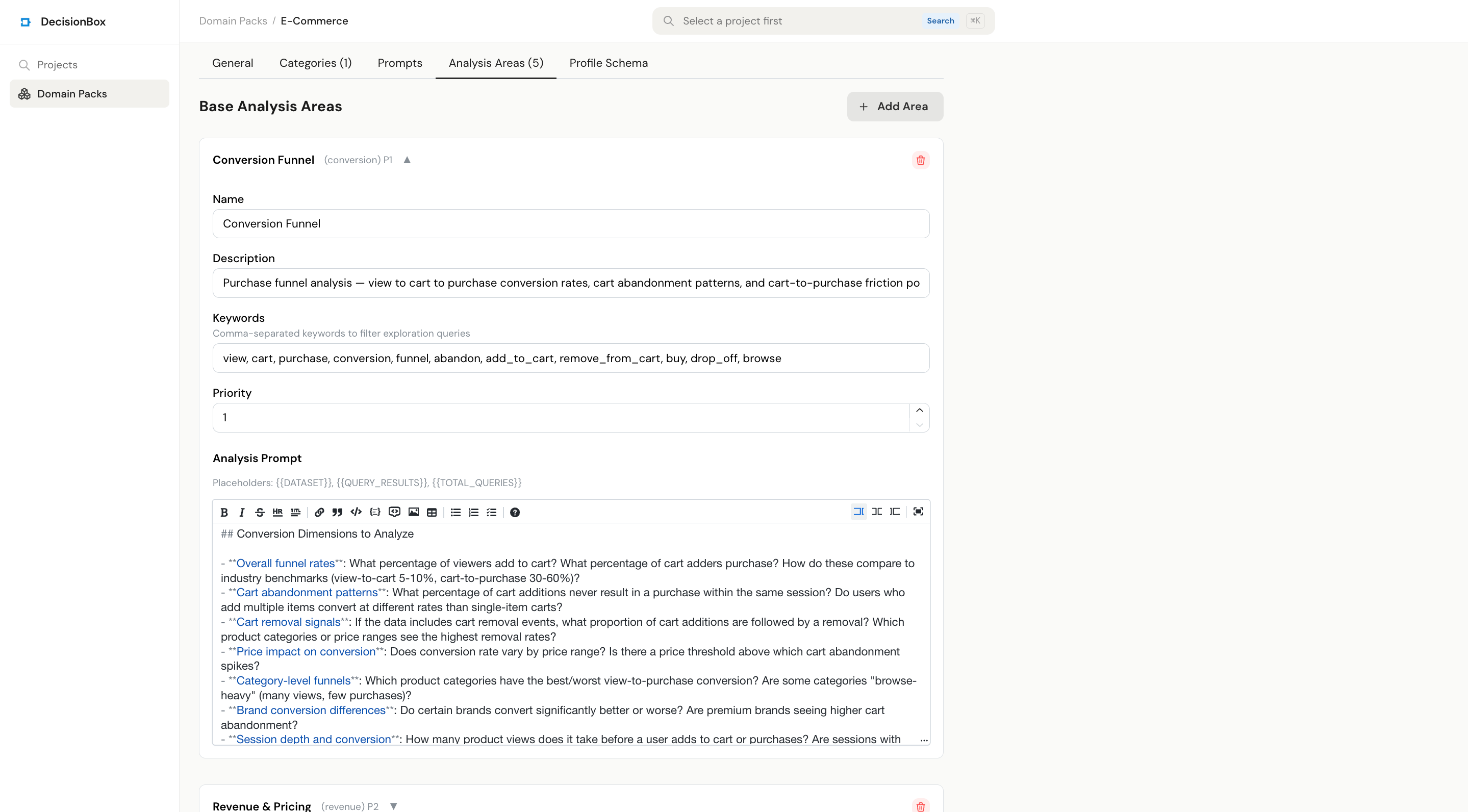Image resolution: width=1468 pixels, height=812 pixels.
Task: Insert inline code using the code icon
Action: click(356, 512)
